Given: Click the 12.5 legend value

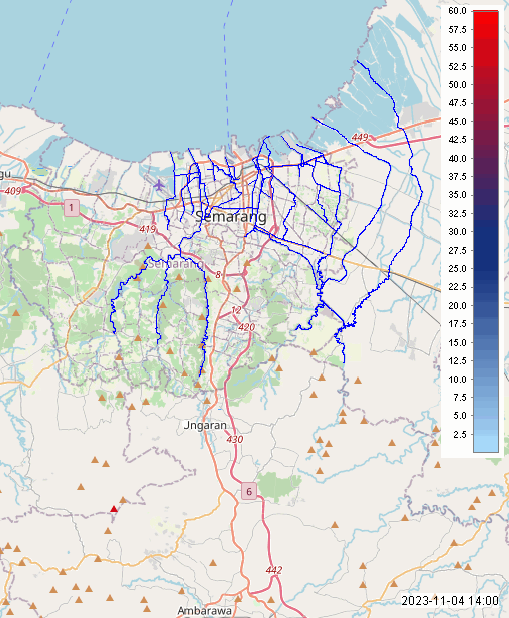Looking at the screenshot, I should tap(457, 361).
